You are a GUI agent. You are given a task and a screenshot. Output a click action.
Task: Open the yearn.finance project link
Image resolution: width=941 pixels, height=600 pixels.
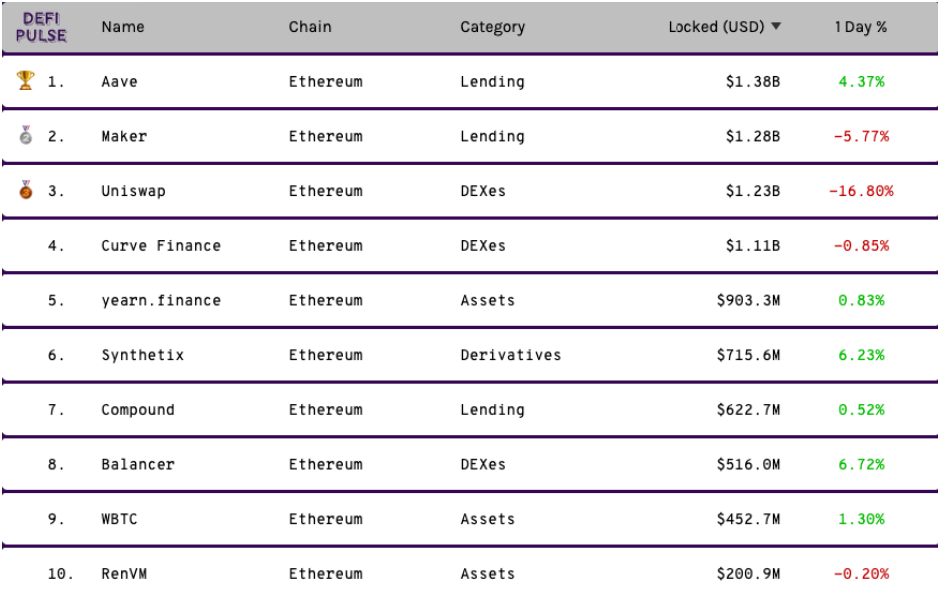161,301
